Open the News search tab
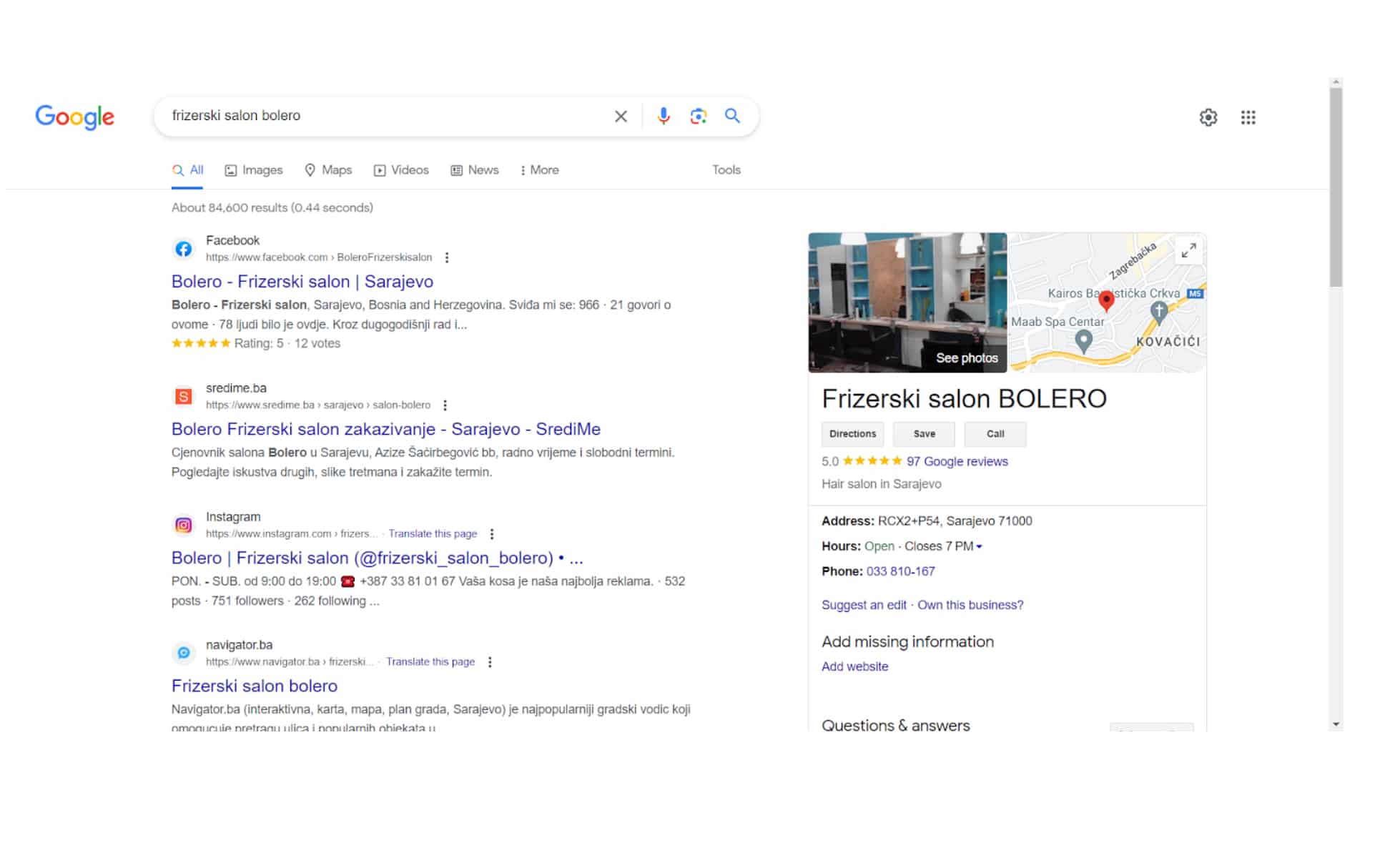The image size is (1400, 858). [x=474, y=170]
